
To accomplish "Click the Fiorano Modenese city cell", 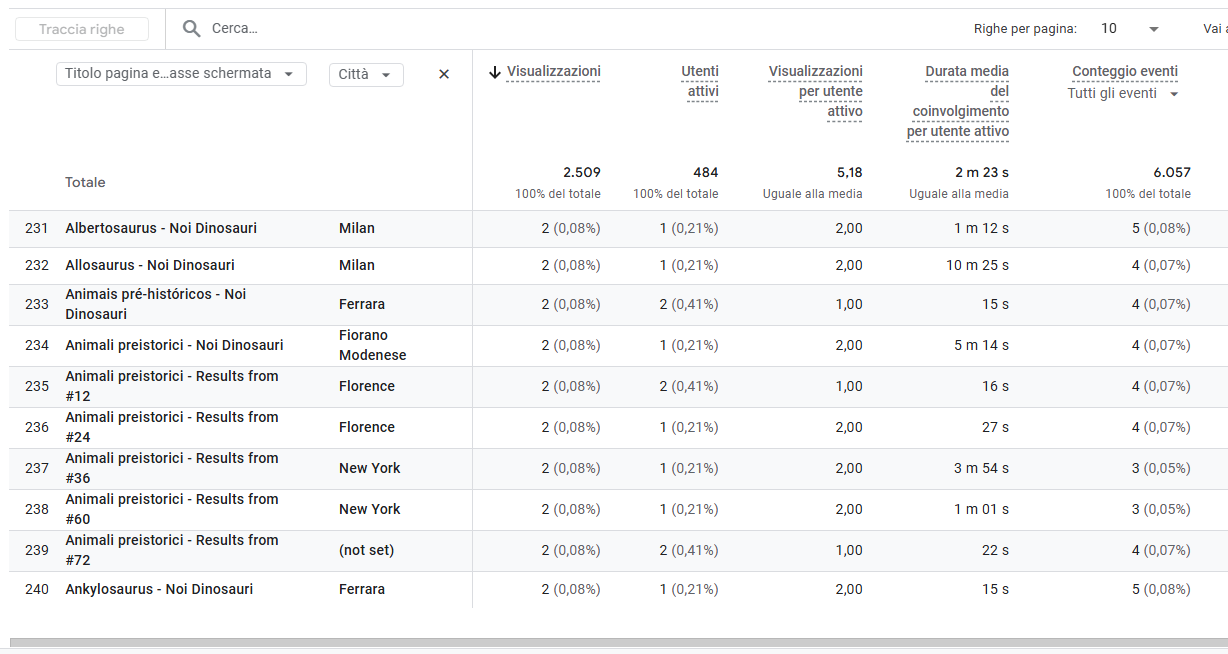I will 373,345.
